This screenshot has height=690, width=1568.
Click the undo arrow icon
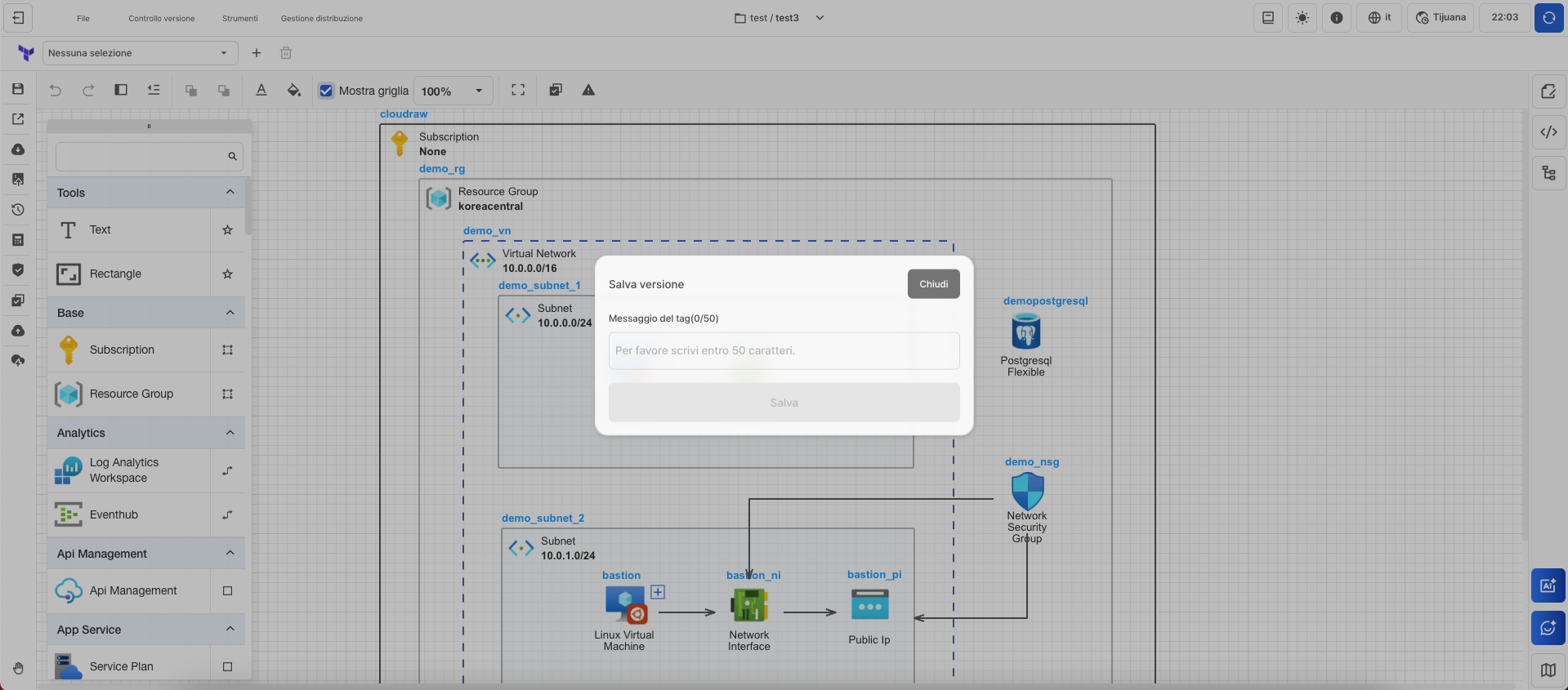[x=56, y=91]
